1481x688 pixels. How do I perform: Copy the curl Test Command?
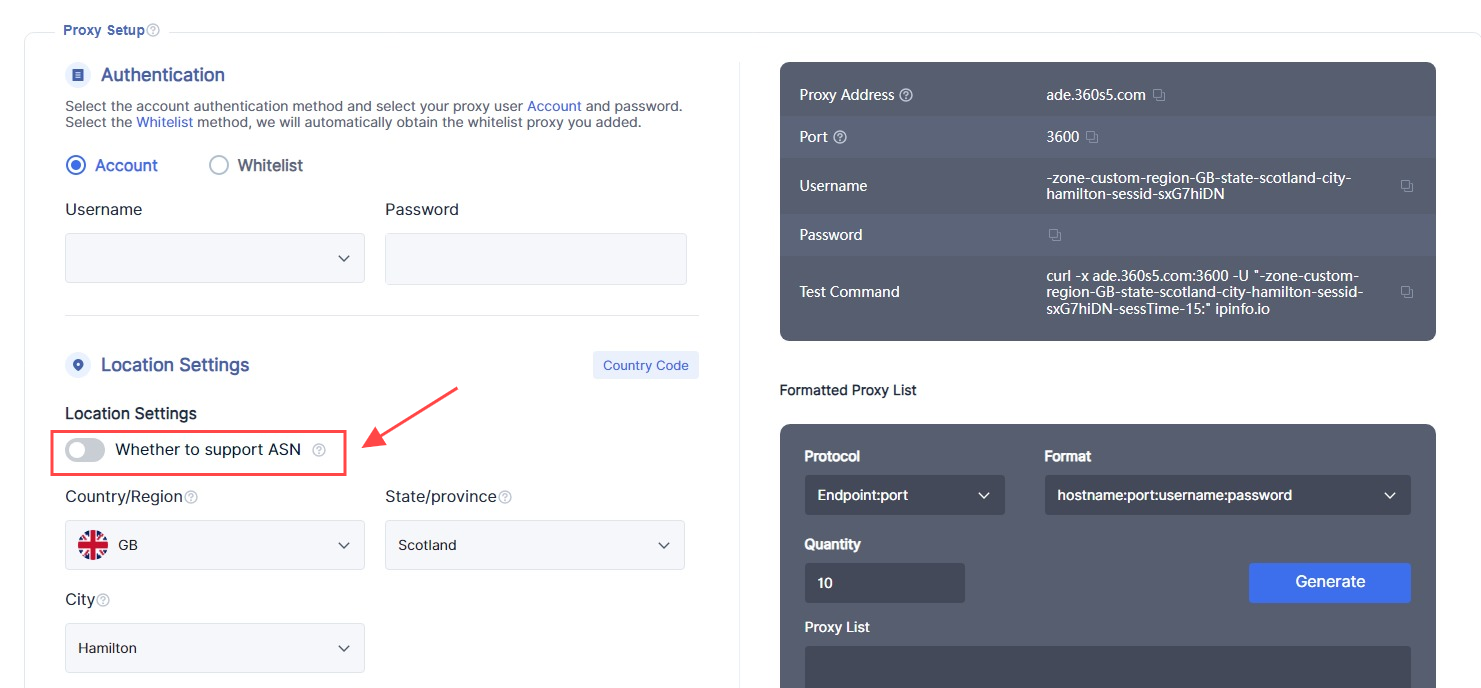[1406, 292]
